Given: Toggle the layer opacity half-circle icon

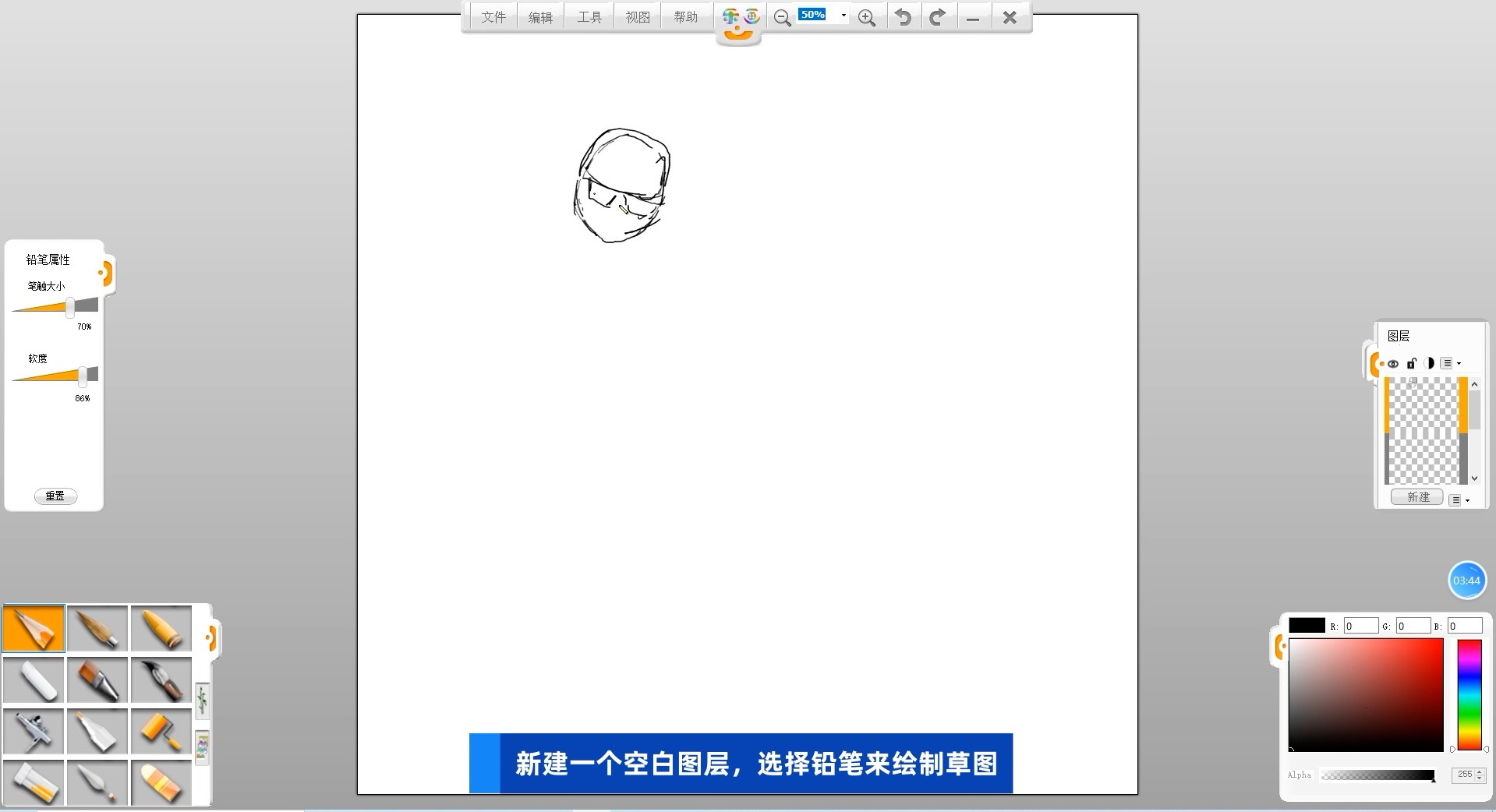Looking at the screenshot, I should click(x=1429, y=363).
